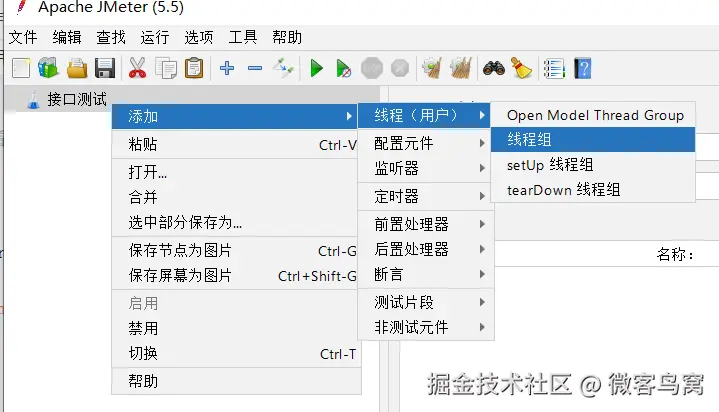Open the 帮助 menu in menu bar
The width and height of the screenshot is (719, 412).
click(287, 37)
